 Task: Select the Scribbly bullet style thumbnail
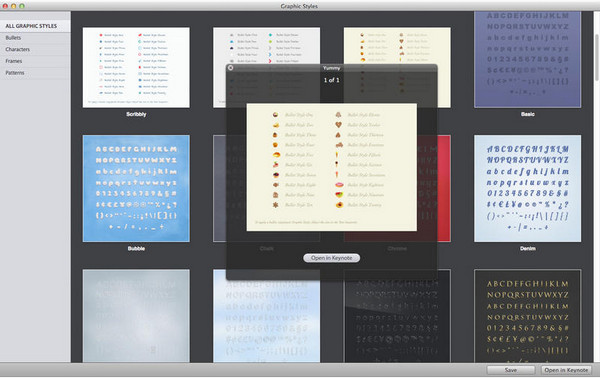[136, 67]
